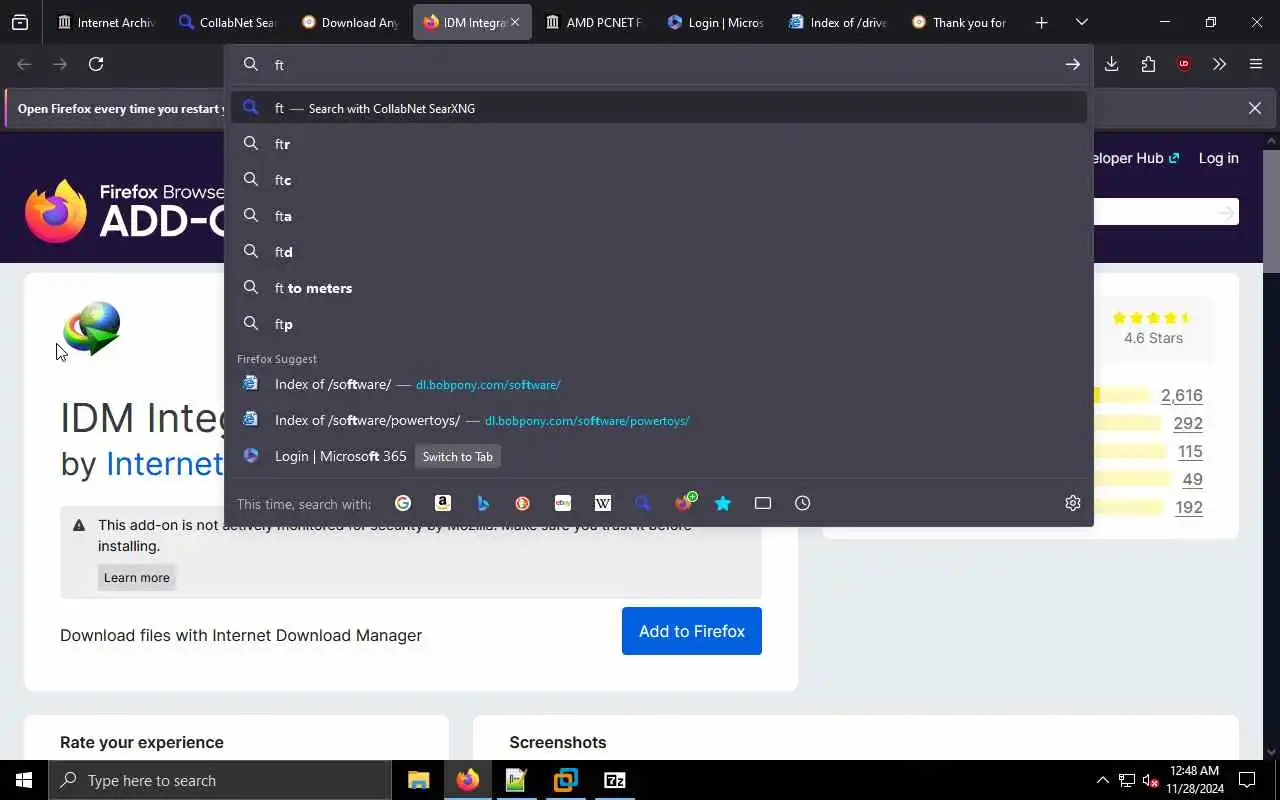Go back to the previous page
The height and width of the screenshot is (800, 1280).
pos(24,64)
